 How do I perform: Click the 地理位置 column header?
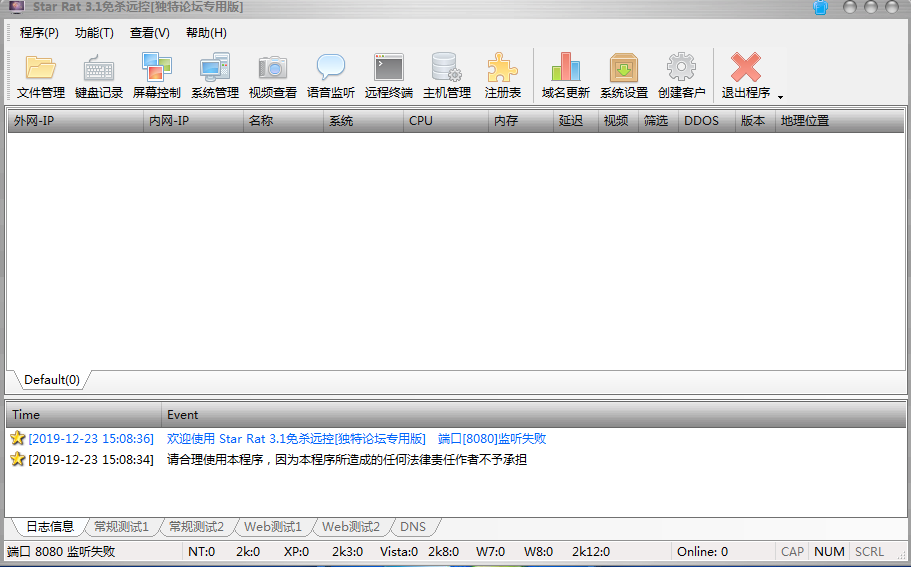click(x=840, y=121)
